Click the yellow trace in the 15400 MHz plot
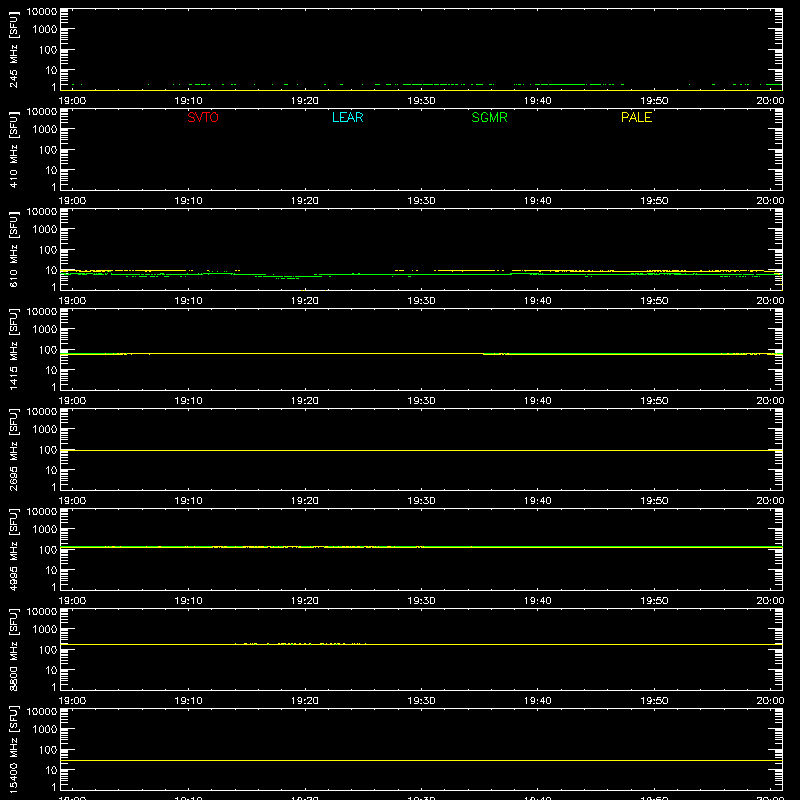 [421, 760]
